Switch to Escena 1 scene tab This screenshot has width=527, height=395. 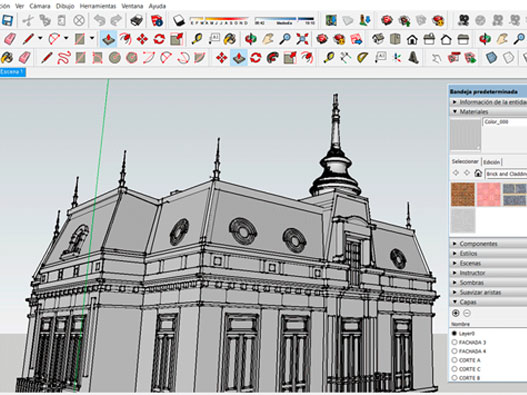click(12, 72)
